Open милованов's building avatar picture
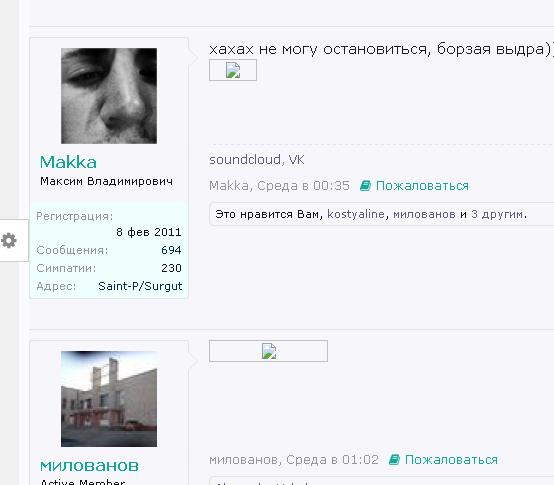The width and height of the screenshot is (554, 485). click(109, 399)
